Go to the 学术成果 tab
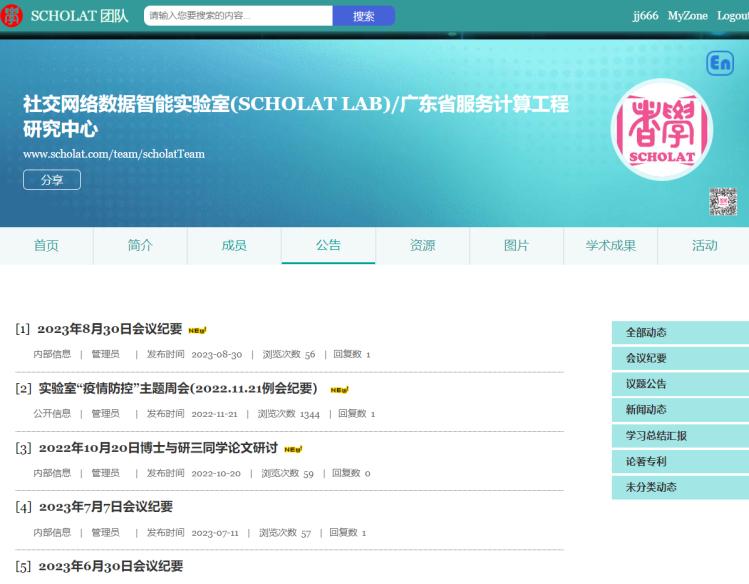The width and height of the screenshot is (749, 584). [x=610, y=246]
